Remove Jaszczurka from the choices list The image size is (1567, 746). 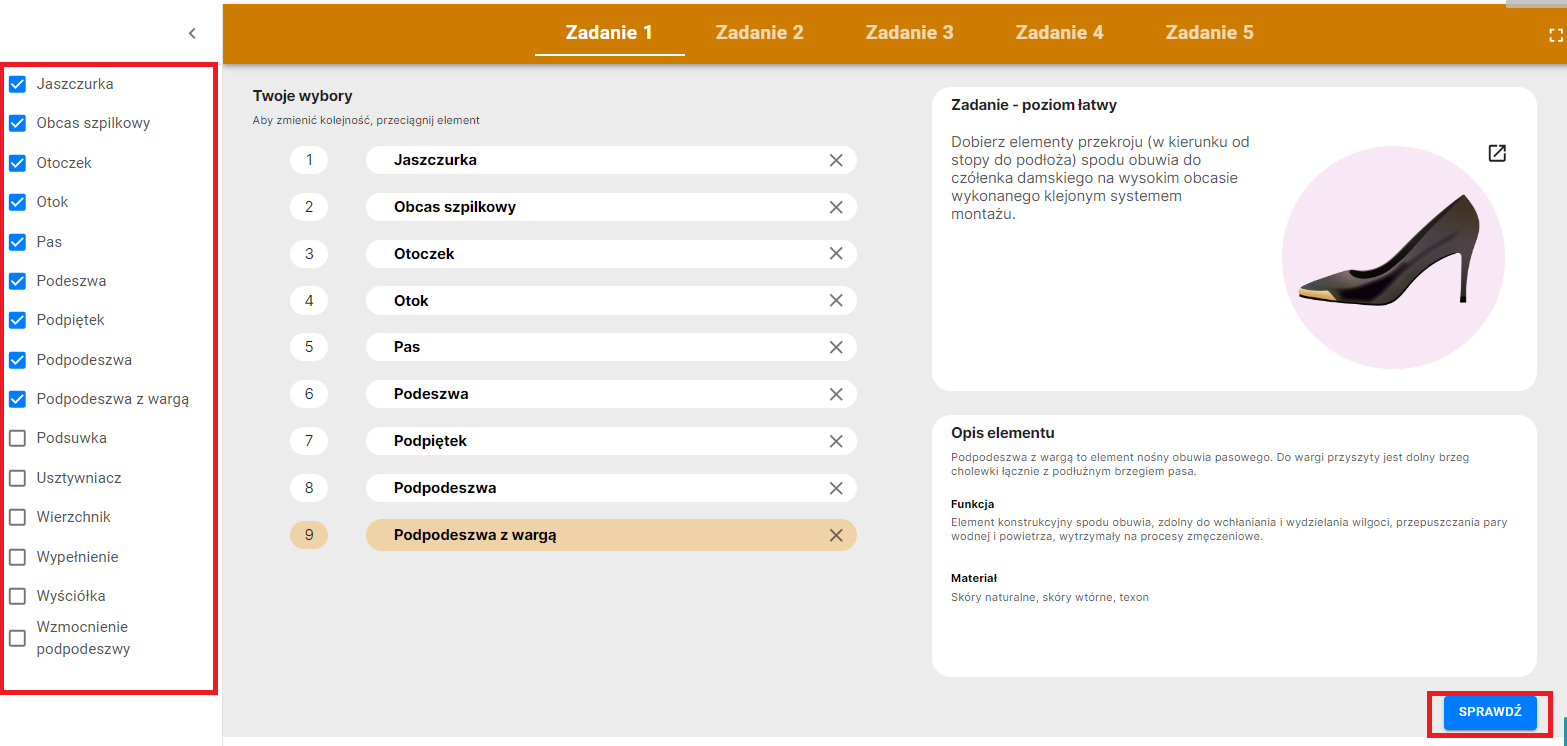pyautogui.click(x=836, y=160)
